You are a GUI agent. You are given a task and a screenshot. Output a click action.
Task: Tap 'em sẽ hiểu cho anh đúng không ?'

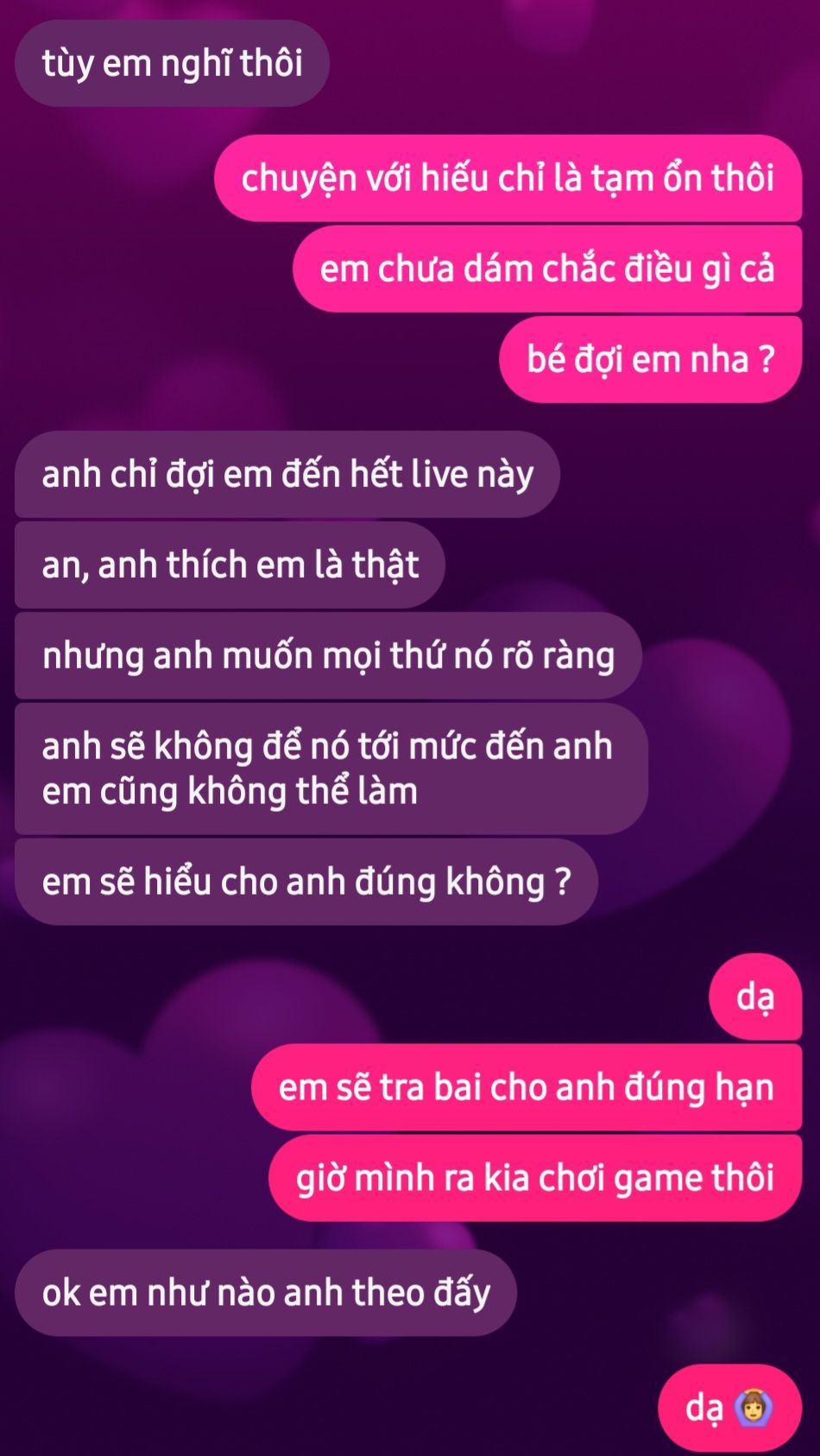pyautogui.click(x=306, y=882)
